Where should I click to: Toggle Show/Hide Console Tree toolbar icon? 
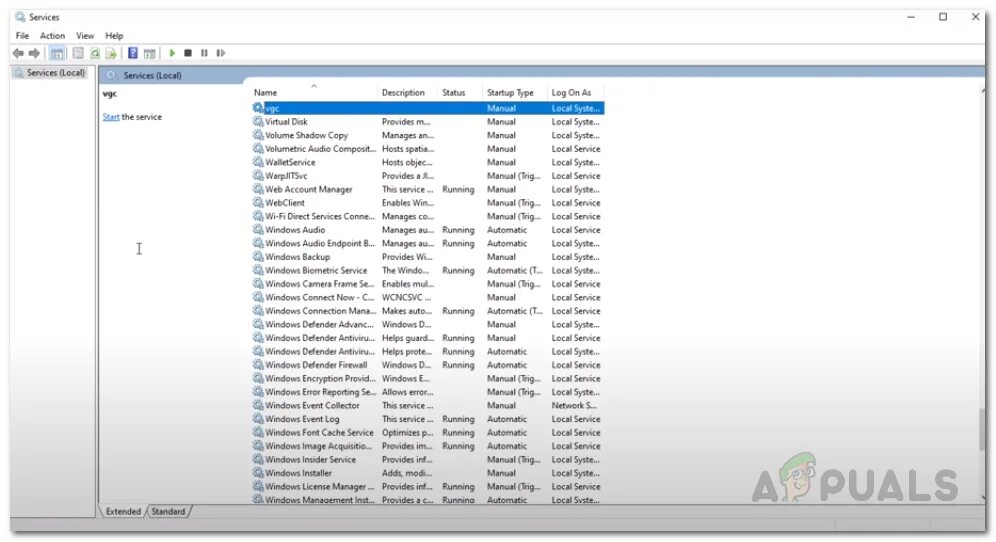point(57,53)
